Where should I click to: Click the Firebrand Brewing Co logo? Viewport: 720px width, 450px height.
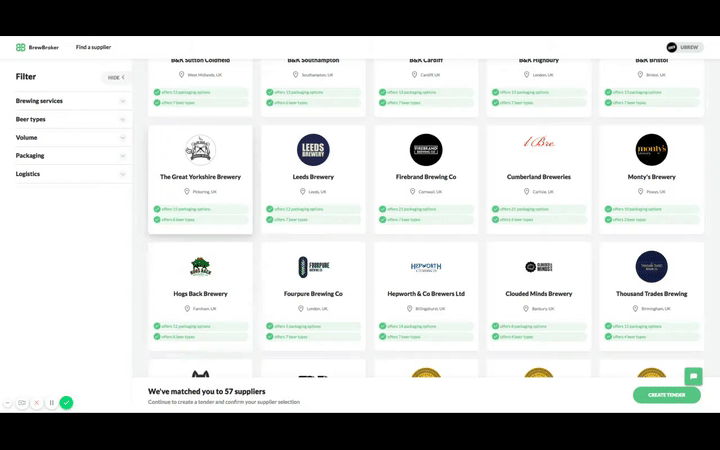pos(426,150)
